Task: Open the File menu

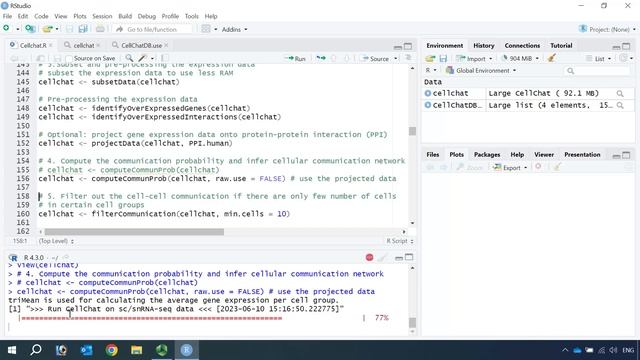Action: pos(7,16)
